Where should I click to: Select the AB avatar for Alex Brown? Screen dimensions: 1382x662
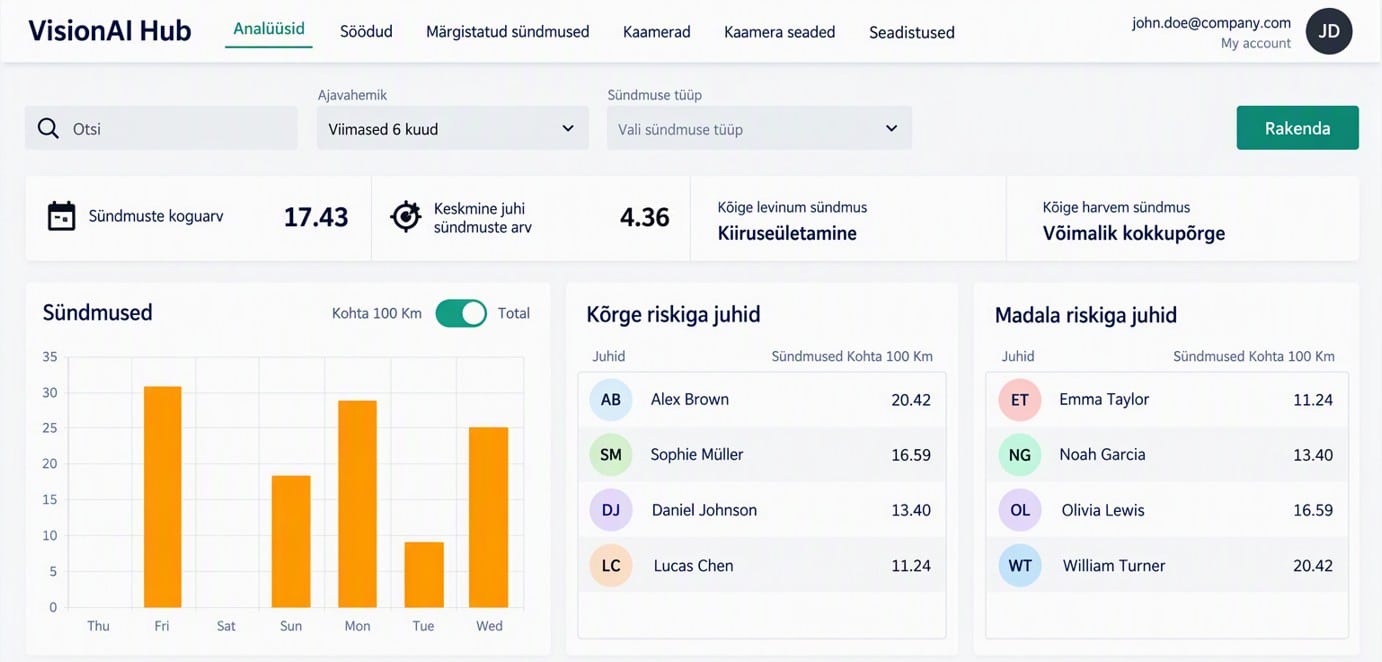click(x=611, y=400)
